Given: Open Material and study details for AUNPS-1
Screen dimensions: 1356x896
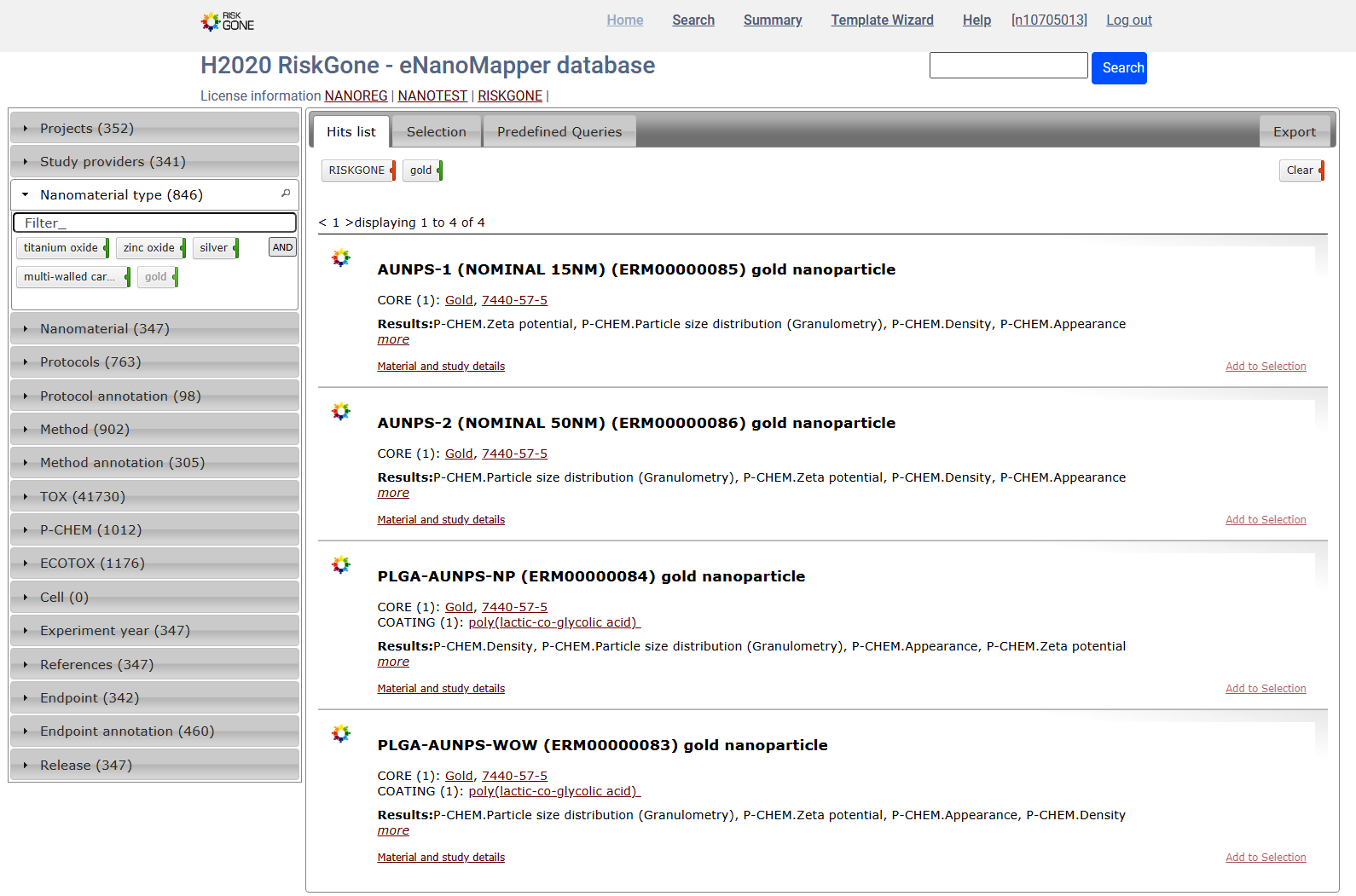Looking at the screenshot, I should pos(441,367).
